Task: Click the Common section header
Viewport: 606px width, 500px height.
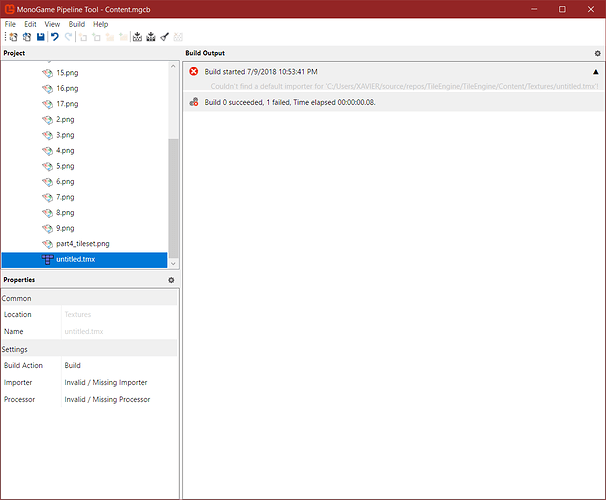Action: point(89,298)
